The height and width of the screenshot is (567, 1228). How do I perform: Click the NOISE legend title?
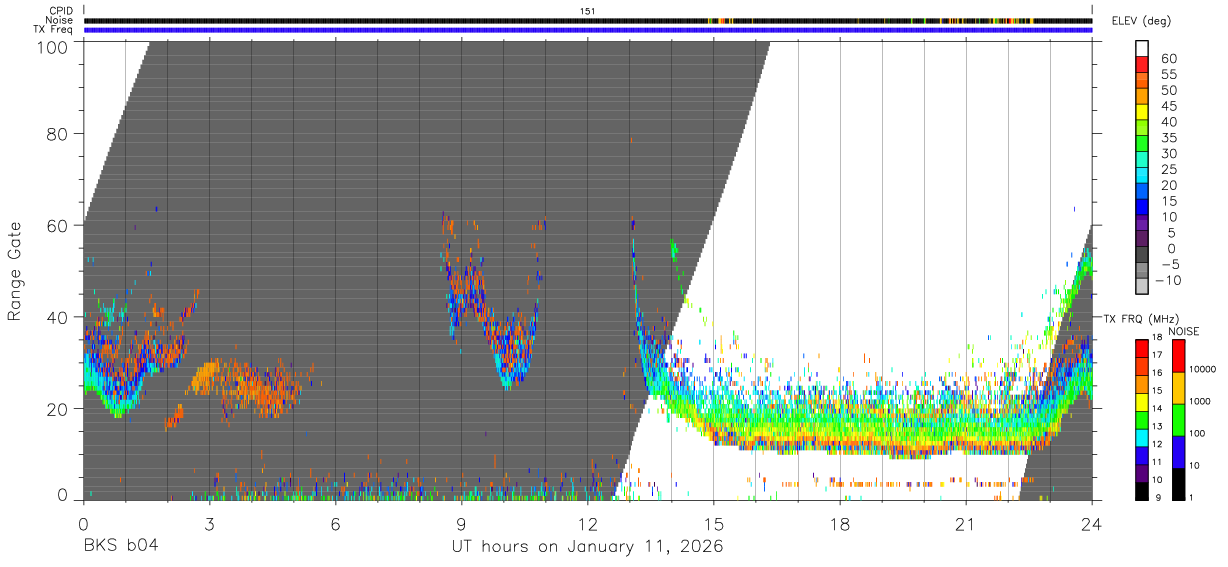[1183, 331]
